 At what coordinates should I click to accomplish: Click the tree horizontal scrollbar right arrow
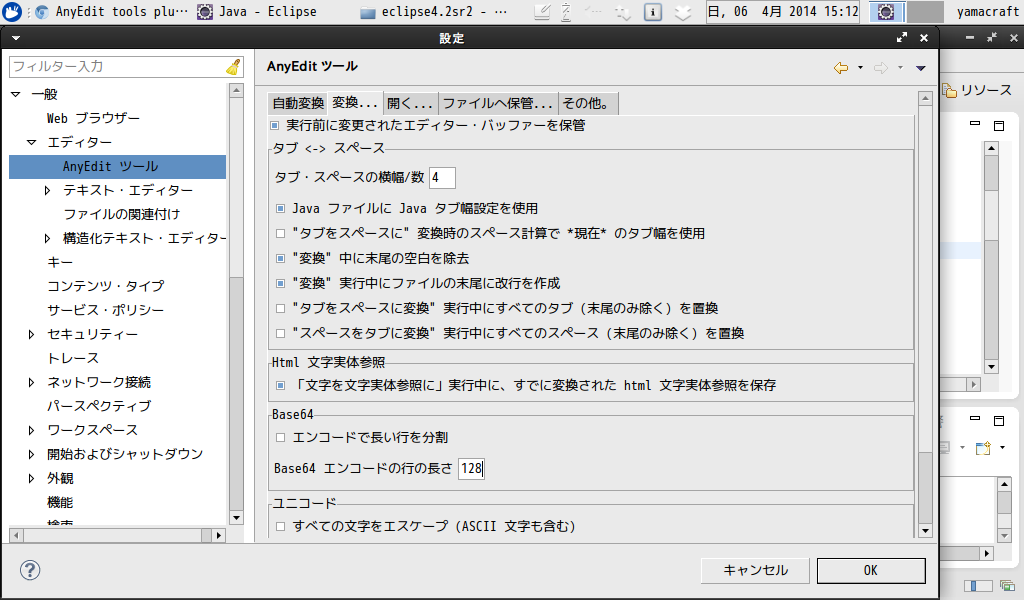tap(219, 535)
